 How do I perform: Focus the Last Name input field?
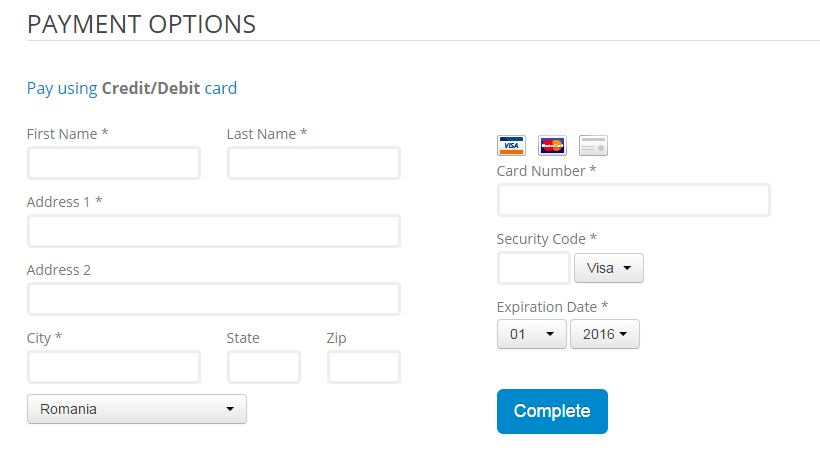pos(314,163)
